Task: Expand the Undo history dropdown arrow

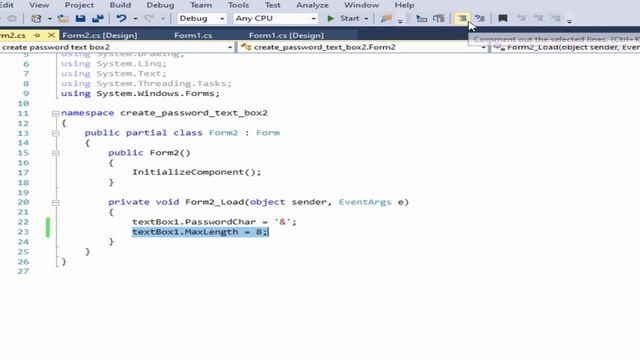Action: click(x=136, y=19)
